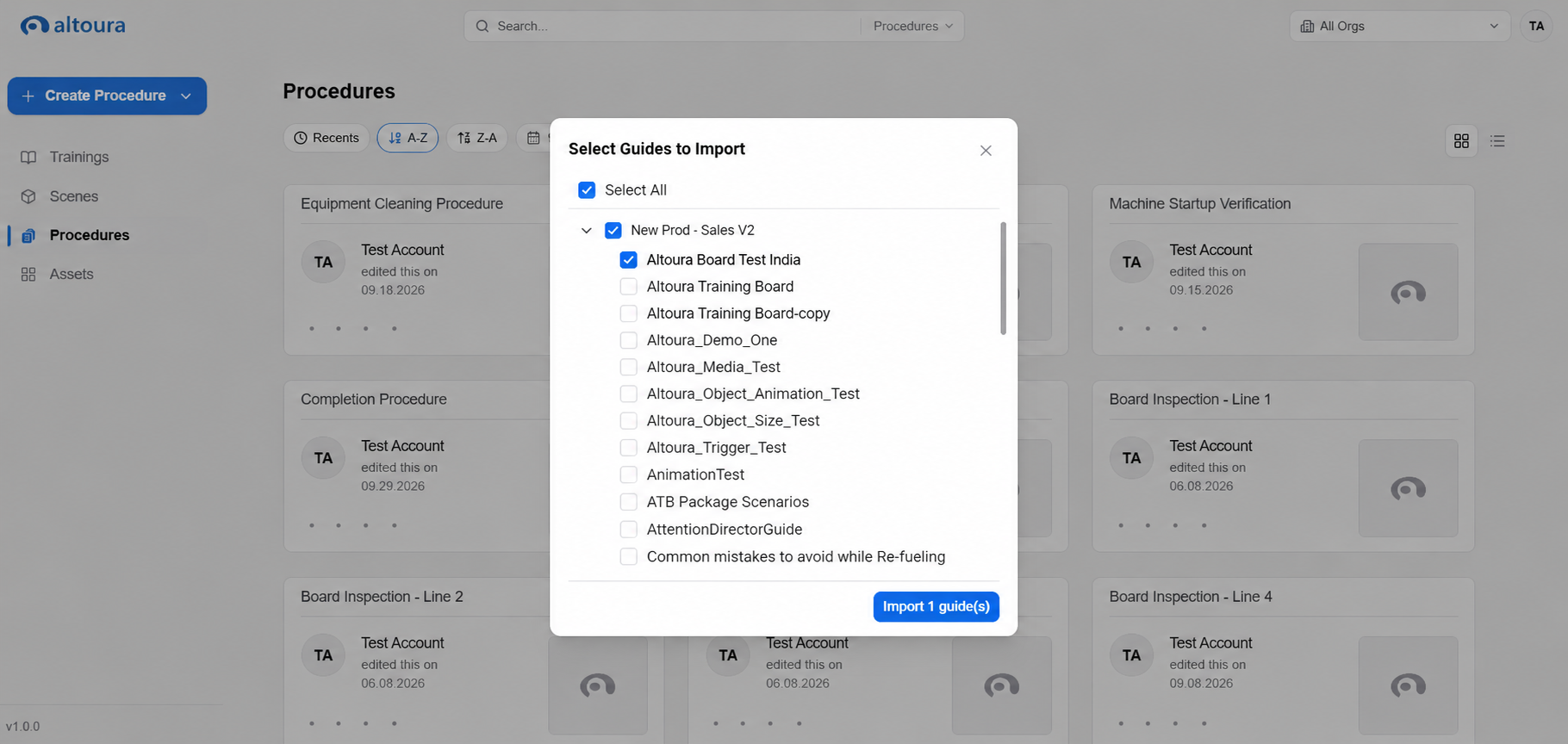Click the Procedures icon in sidebar
Screen dimensions: 1568x744
(x=28, y=235)
